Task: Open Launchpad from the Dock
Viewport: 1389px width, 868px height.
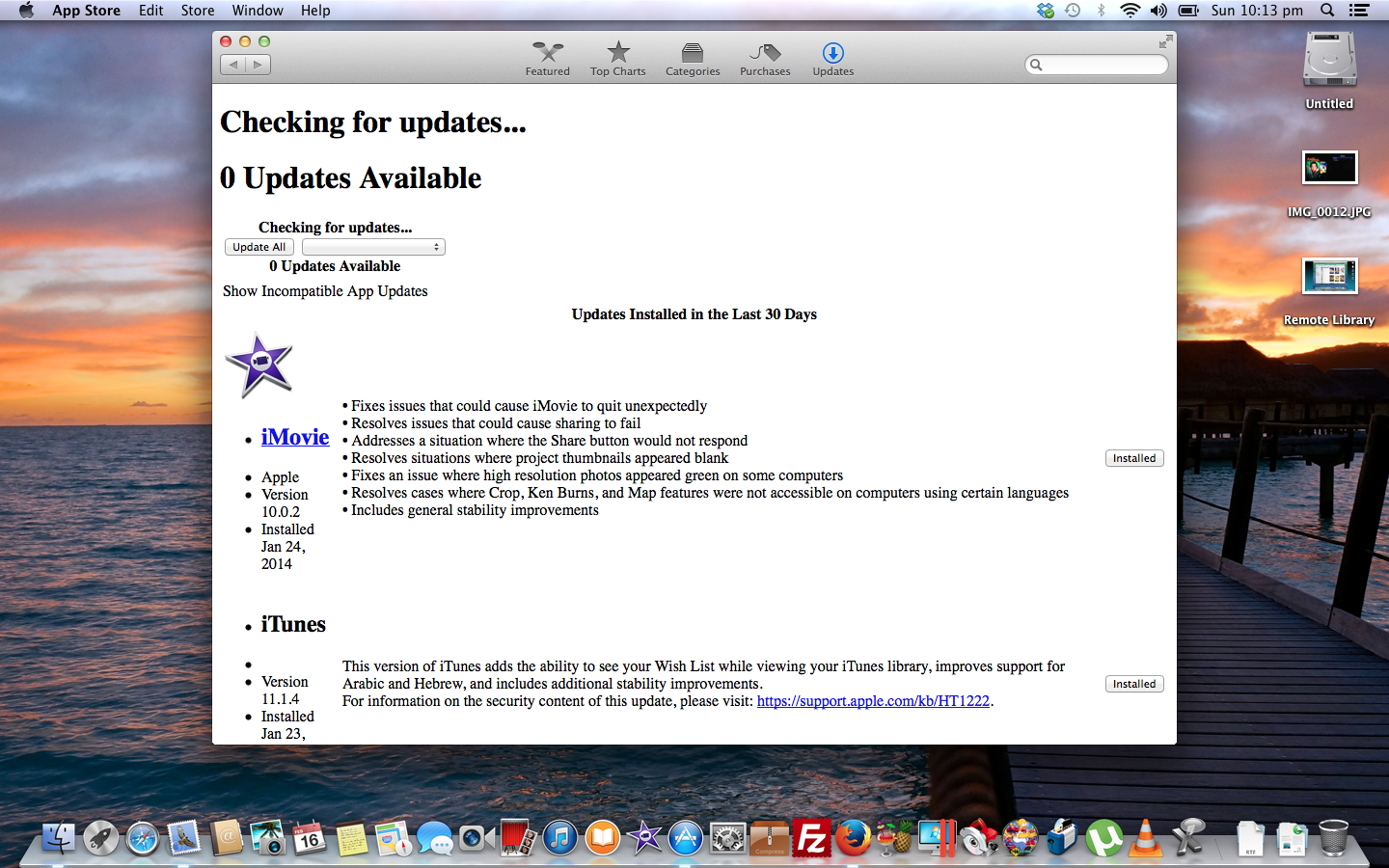Action: 100,837
